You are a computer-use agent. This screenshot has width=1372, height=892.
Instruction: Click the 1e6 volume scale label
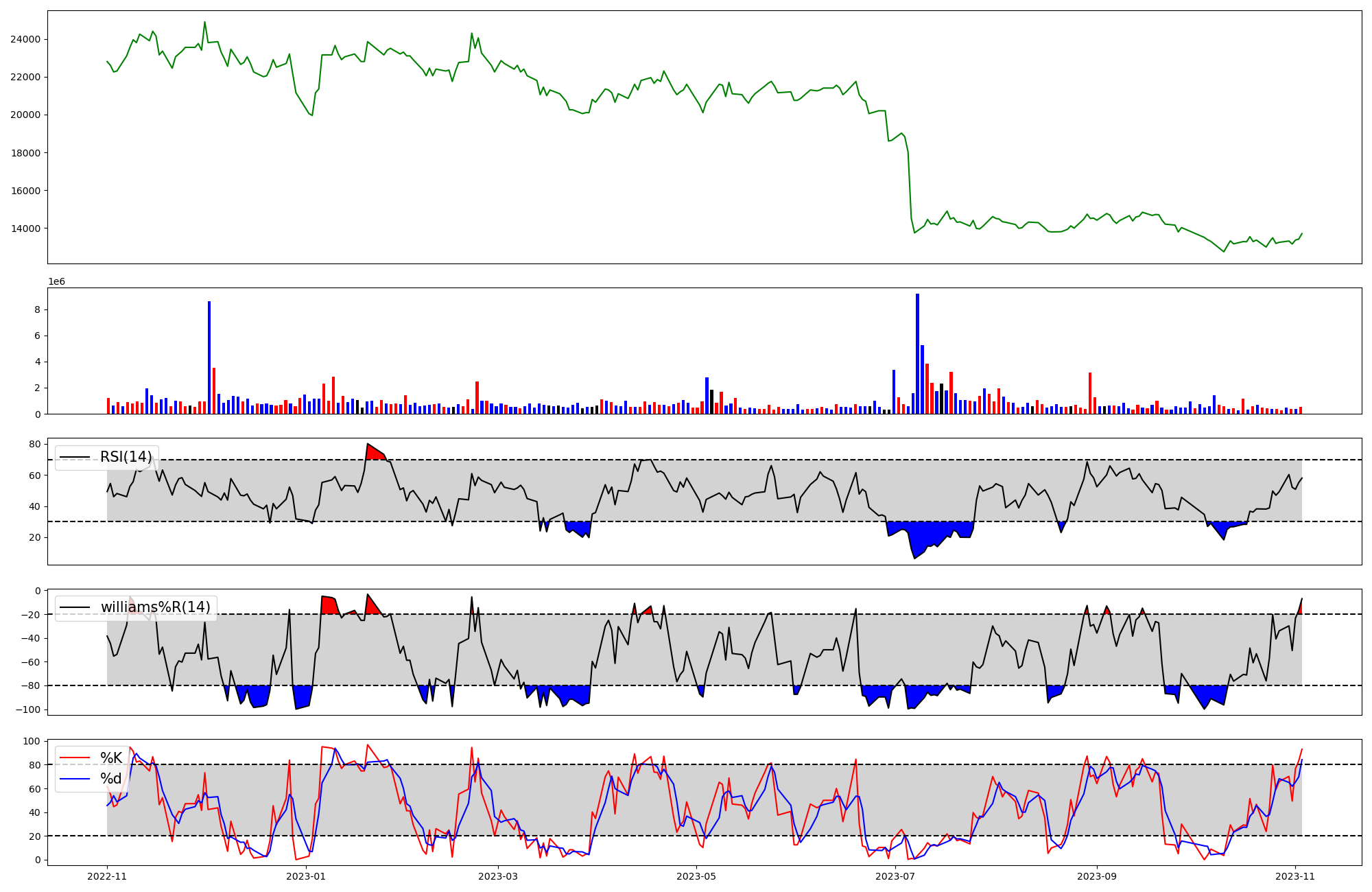pyautogui.click(x=56, y=282)
